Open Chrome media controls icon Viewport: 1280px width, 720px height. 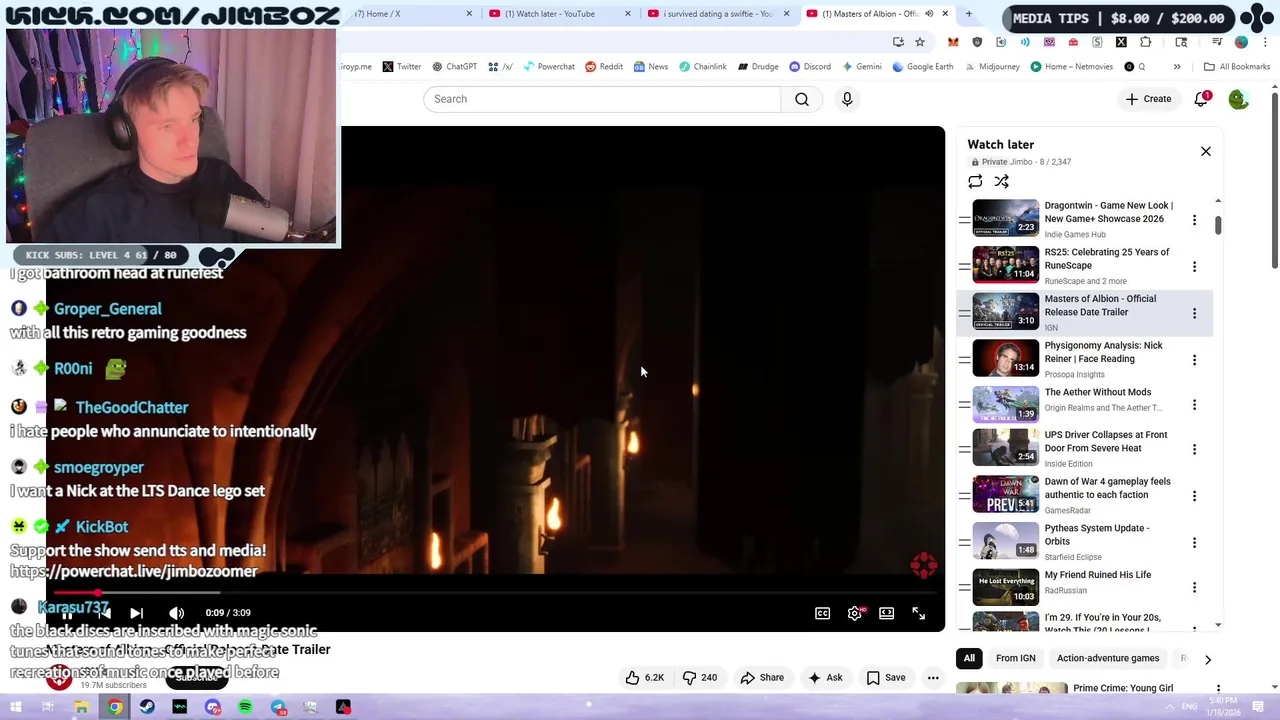[x=1217, y=42]
